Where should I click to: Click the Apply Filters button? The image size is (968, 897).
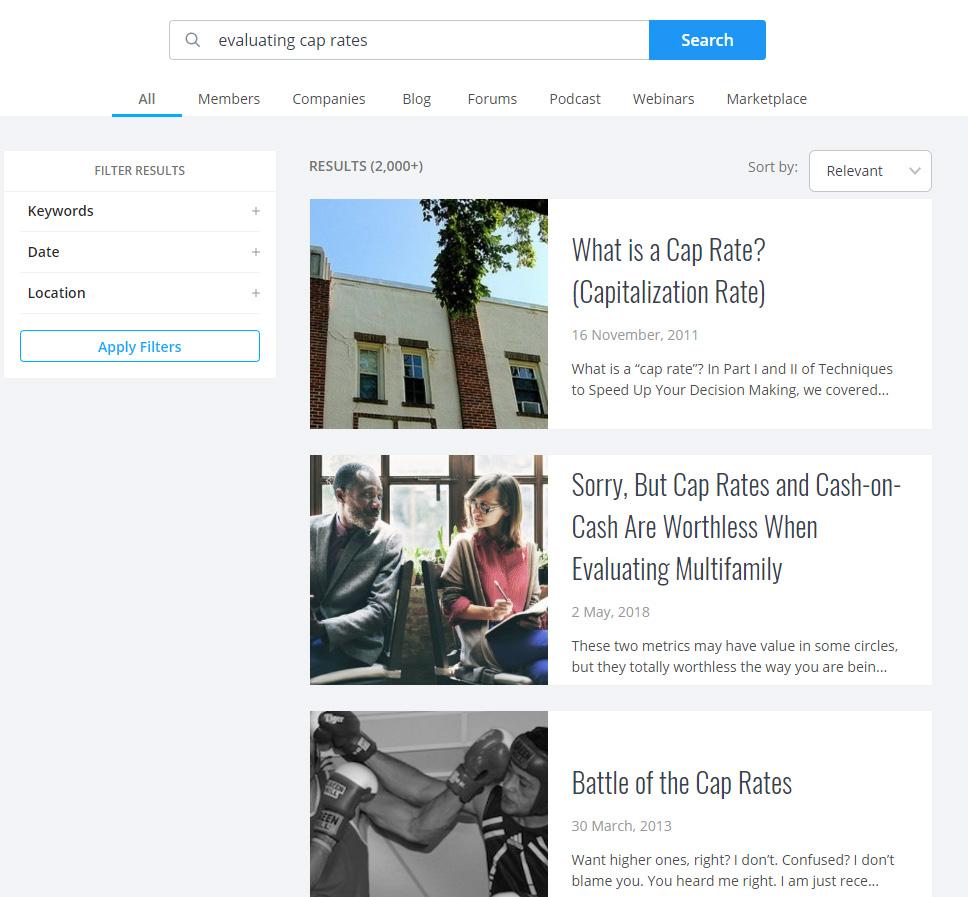[x=140, y=346]
